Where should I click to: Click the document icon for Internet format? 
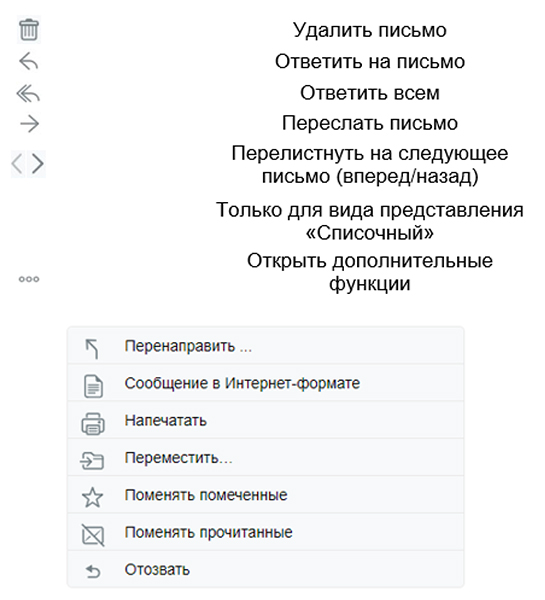point(93,386)
